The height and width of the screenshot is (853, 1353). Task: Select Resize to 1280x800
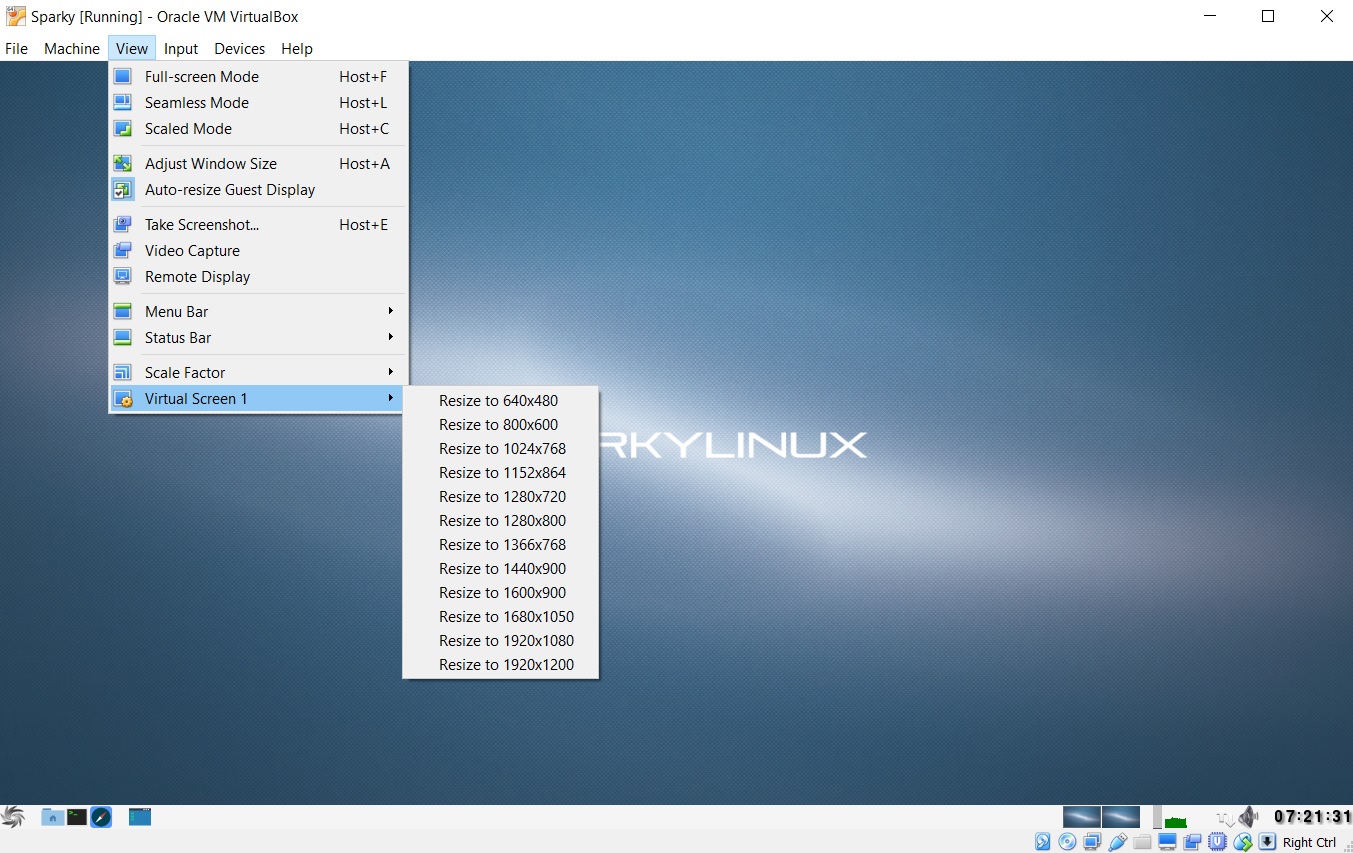500,521
